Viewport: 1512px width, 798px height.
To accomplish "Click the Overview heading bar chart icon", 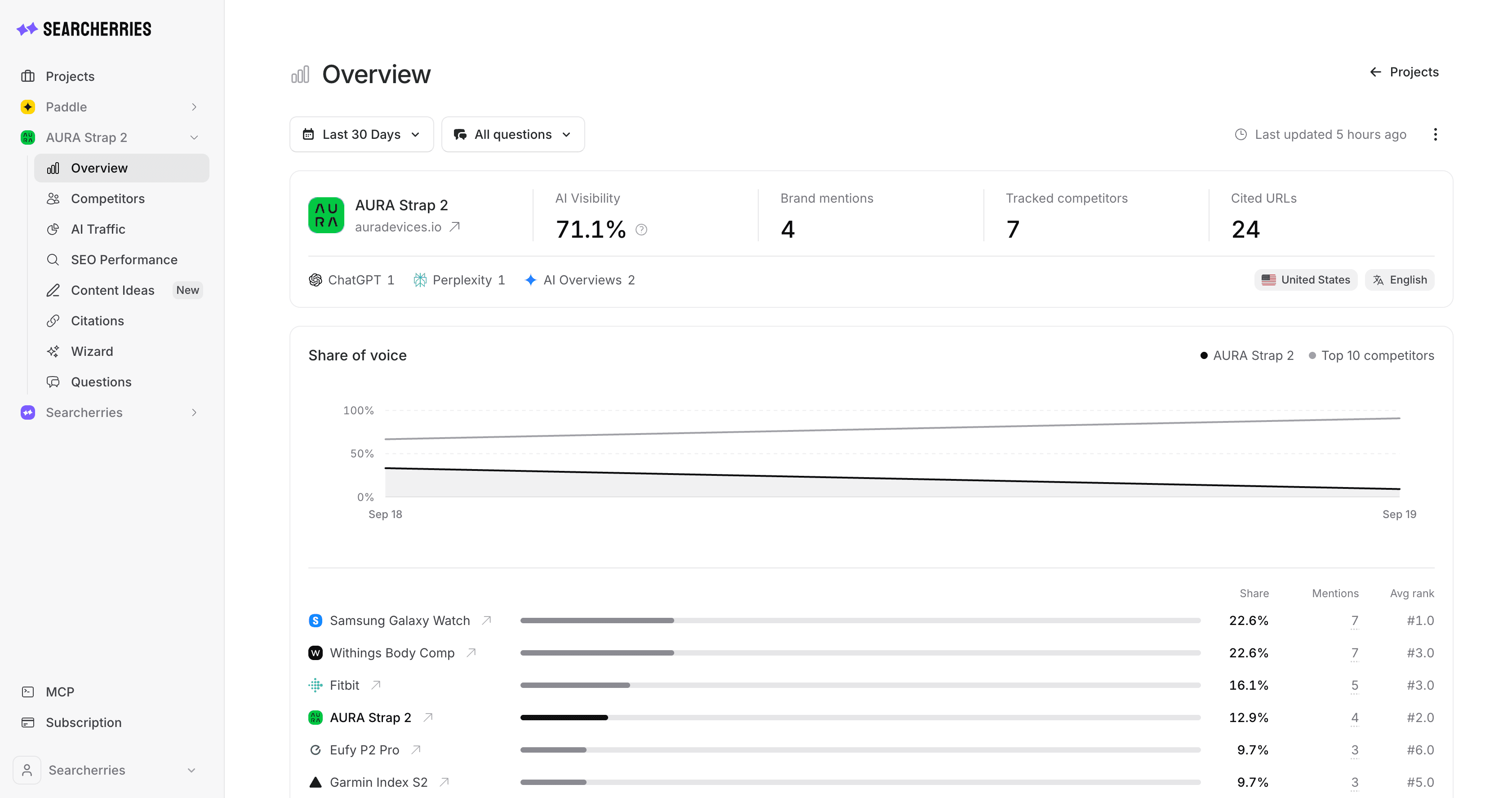I will pyautogui.click(x=300, y=75).
